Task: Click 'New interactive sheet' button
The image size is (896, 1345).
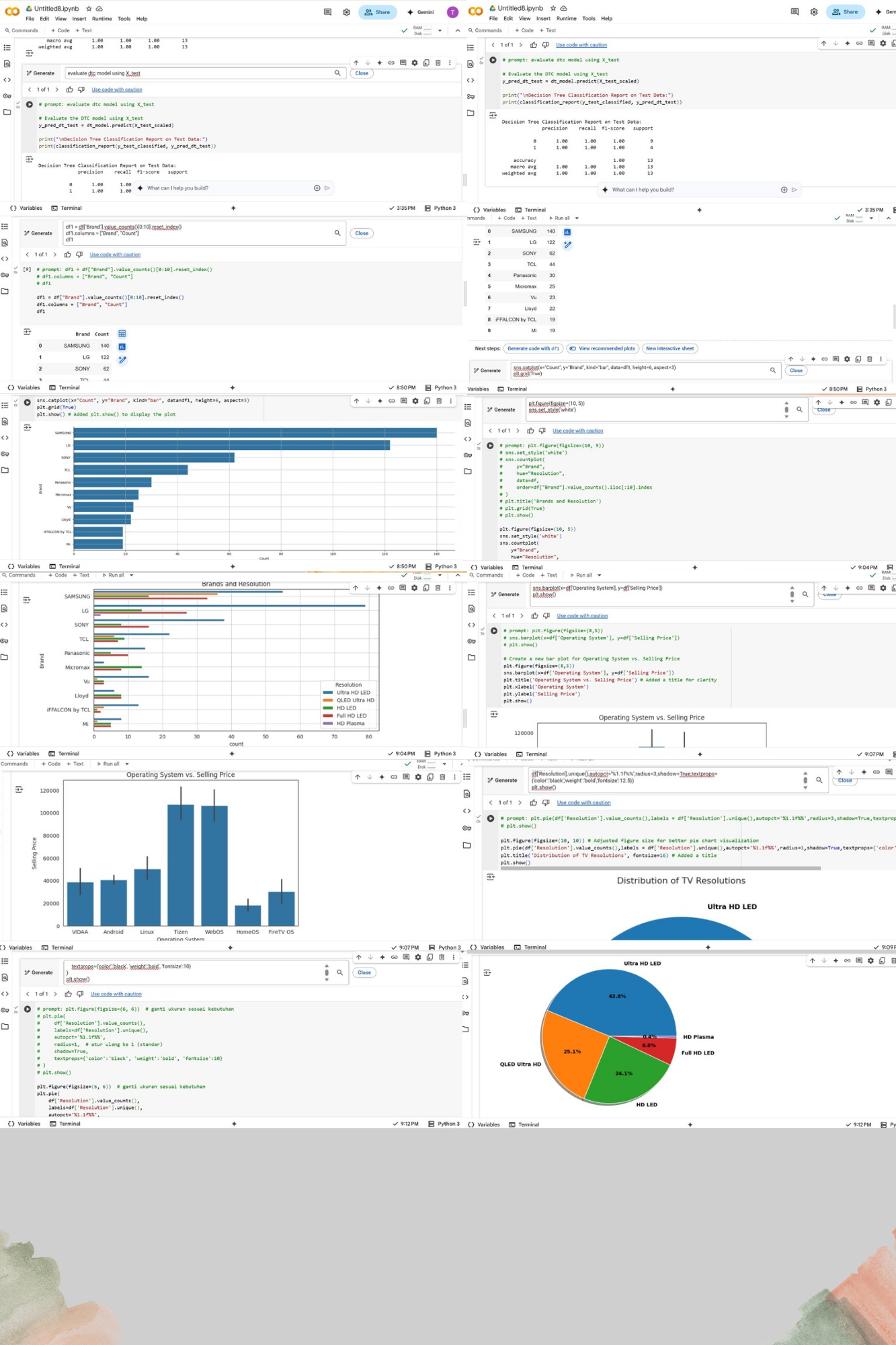Action: click(x=670, y=348)
